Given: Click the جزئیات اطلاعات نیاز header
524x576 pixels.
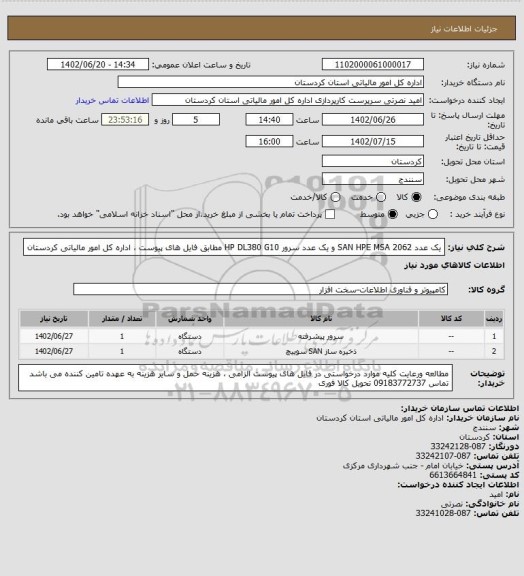Looking at the screenshot, I should point(464,29).
